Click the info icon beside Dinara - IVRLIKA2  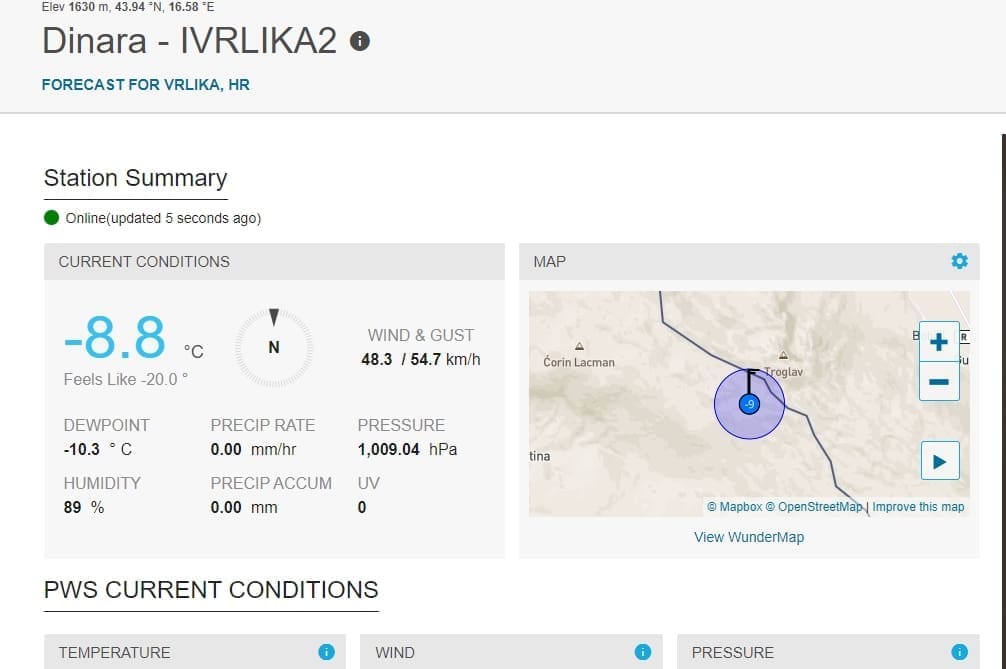pyautogui.click(x=360, y=41)
